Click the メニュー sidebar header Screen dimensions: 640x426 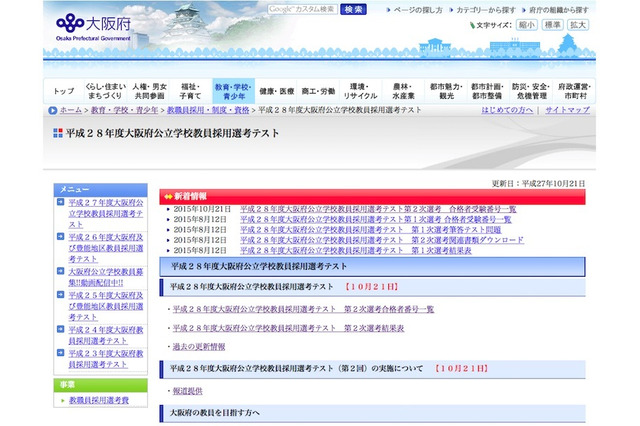(x=100, y=190)
